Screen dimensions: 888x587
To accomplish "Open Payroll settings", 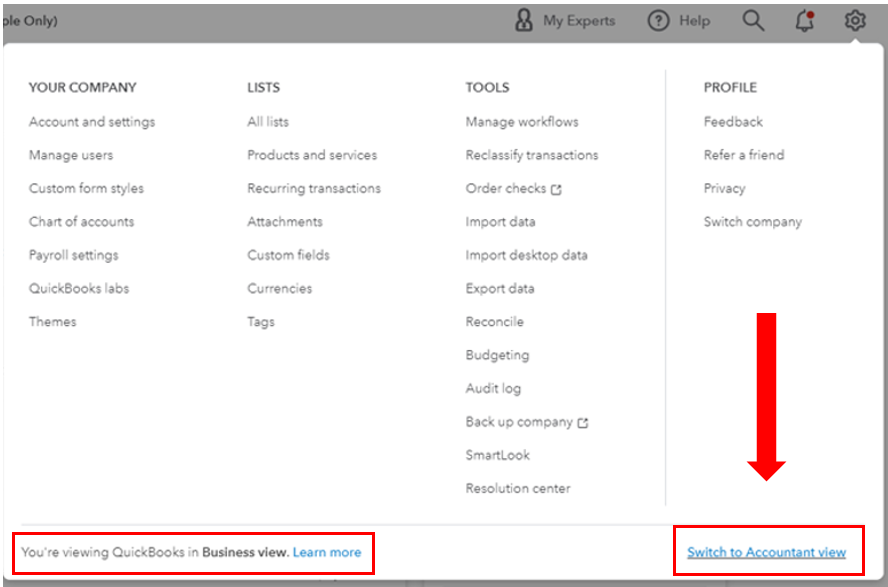I will tap(74, 255).
